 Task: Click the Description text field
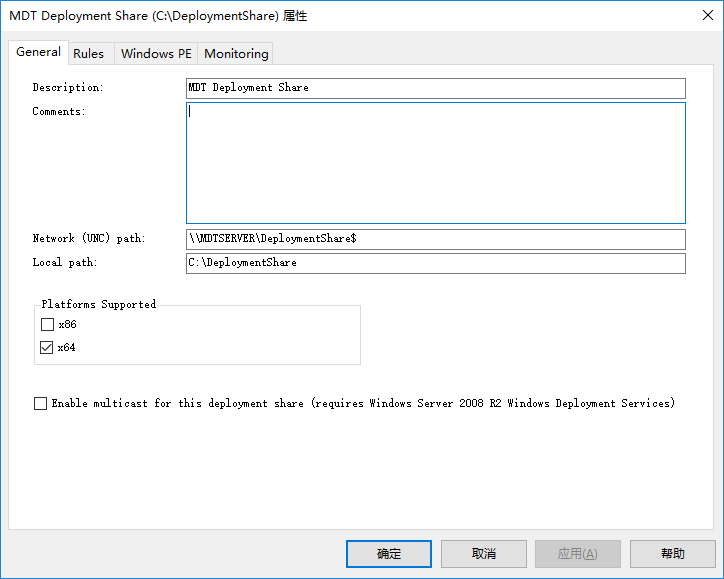click(435, 88)
